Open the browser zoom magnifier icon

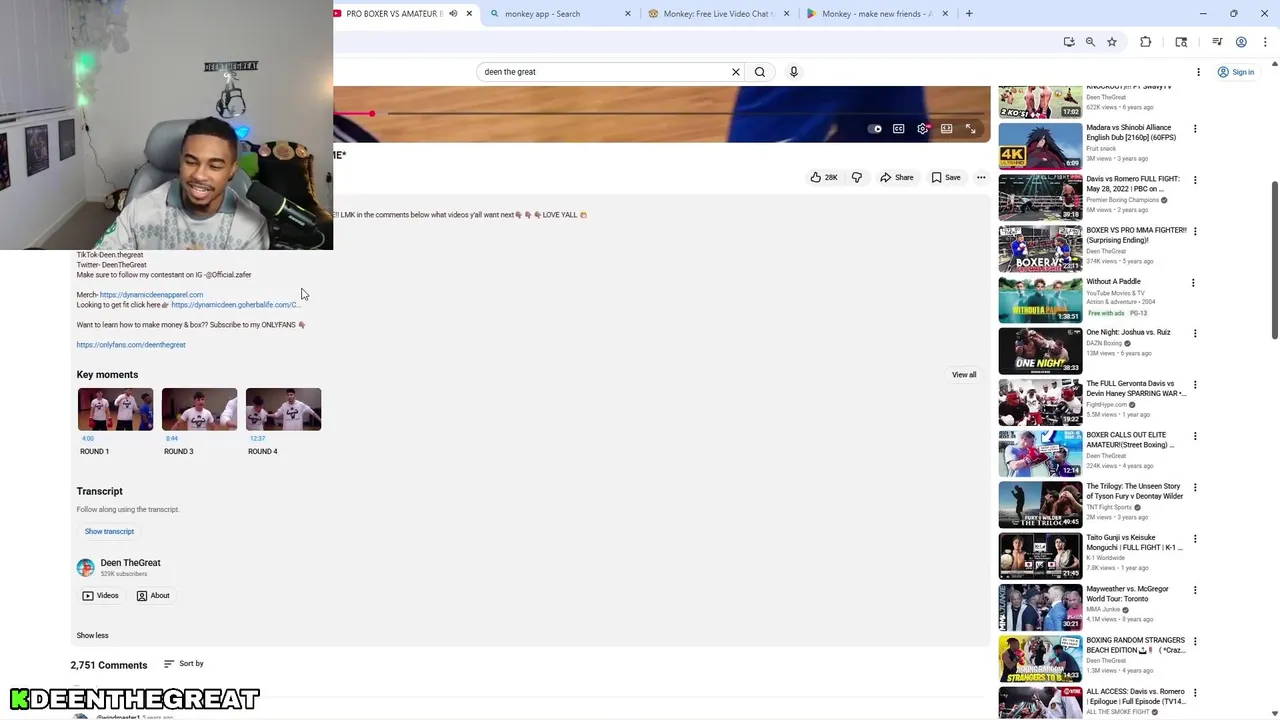pos(1090,42)
